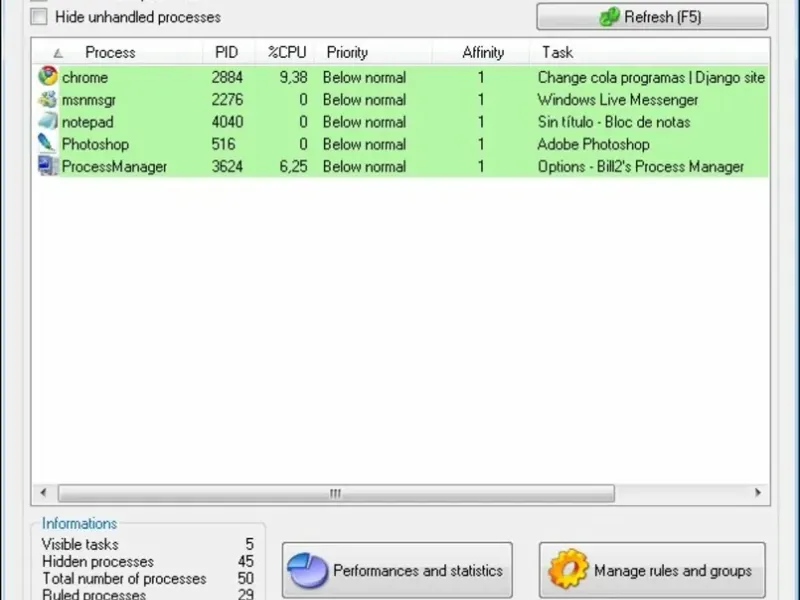This screenshot has width=800, height=600.
Task: Click PID value 4040
Action: tap(227, 122)
